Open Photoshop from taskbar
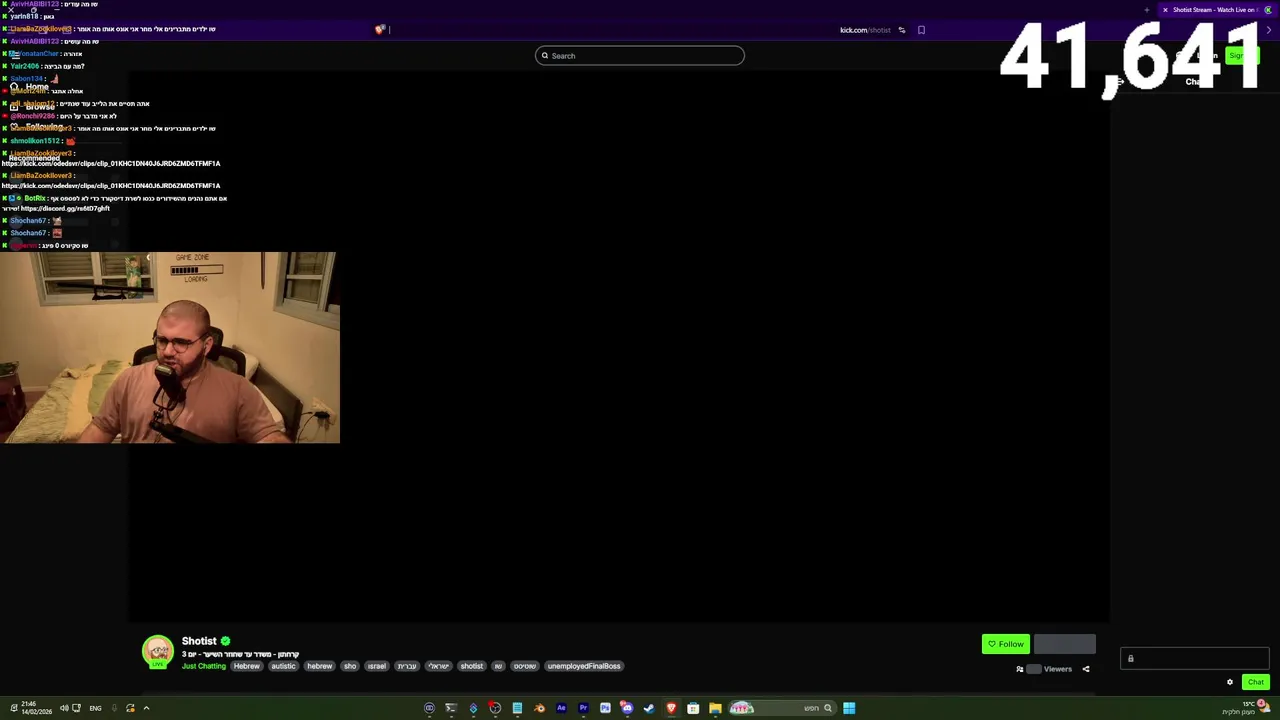Screen dimensions: 1280x720 [605, 708]
